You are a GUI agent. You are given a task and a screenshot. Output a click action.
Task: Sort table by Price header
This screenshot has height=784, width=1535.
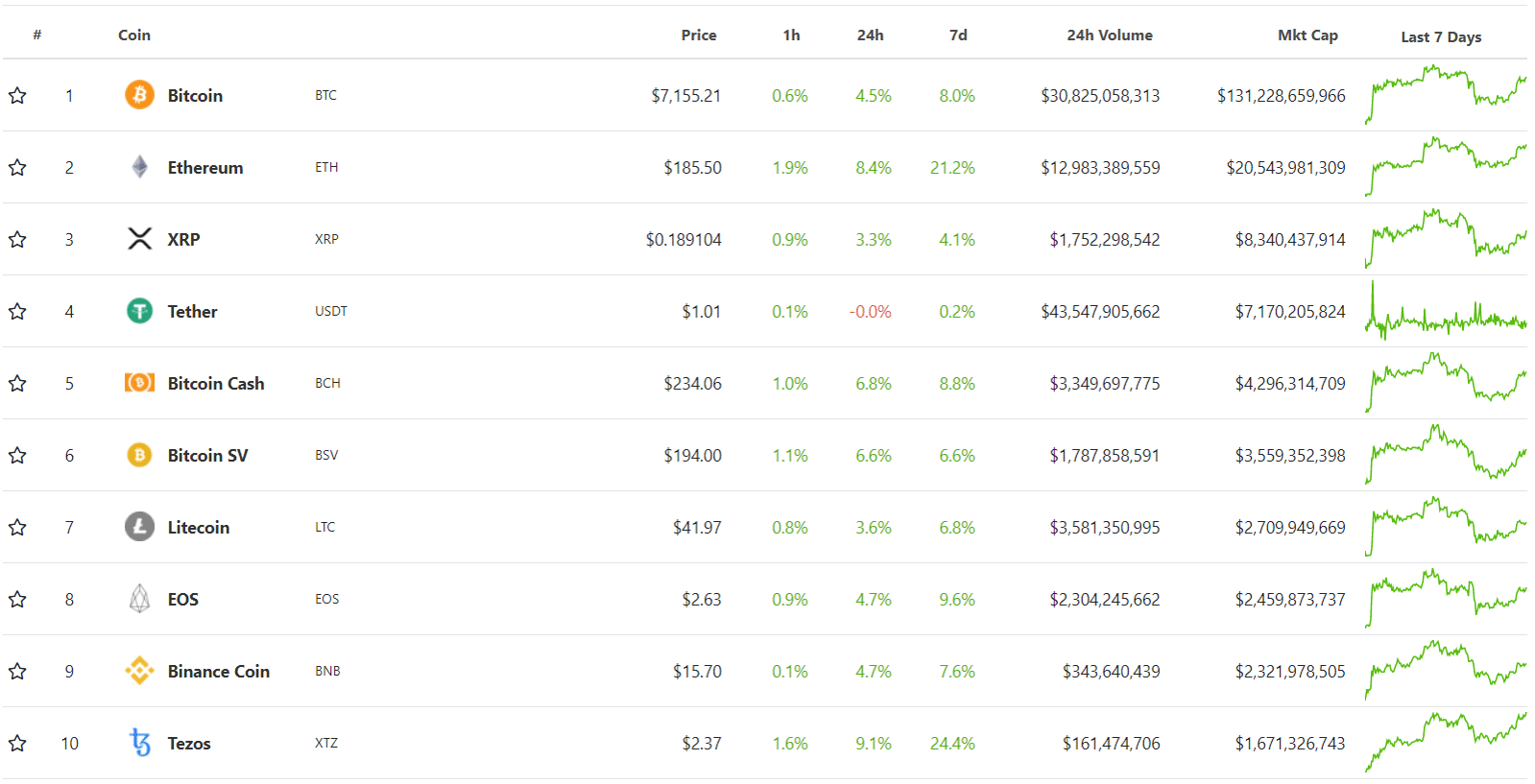699,35
